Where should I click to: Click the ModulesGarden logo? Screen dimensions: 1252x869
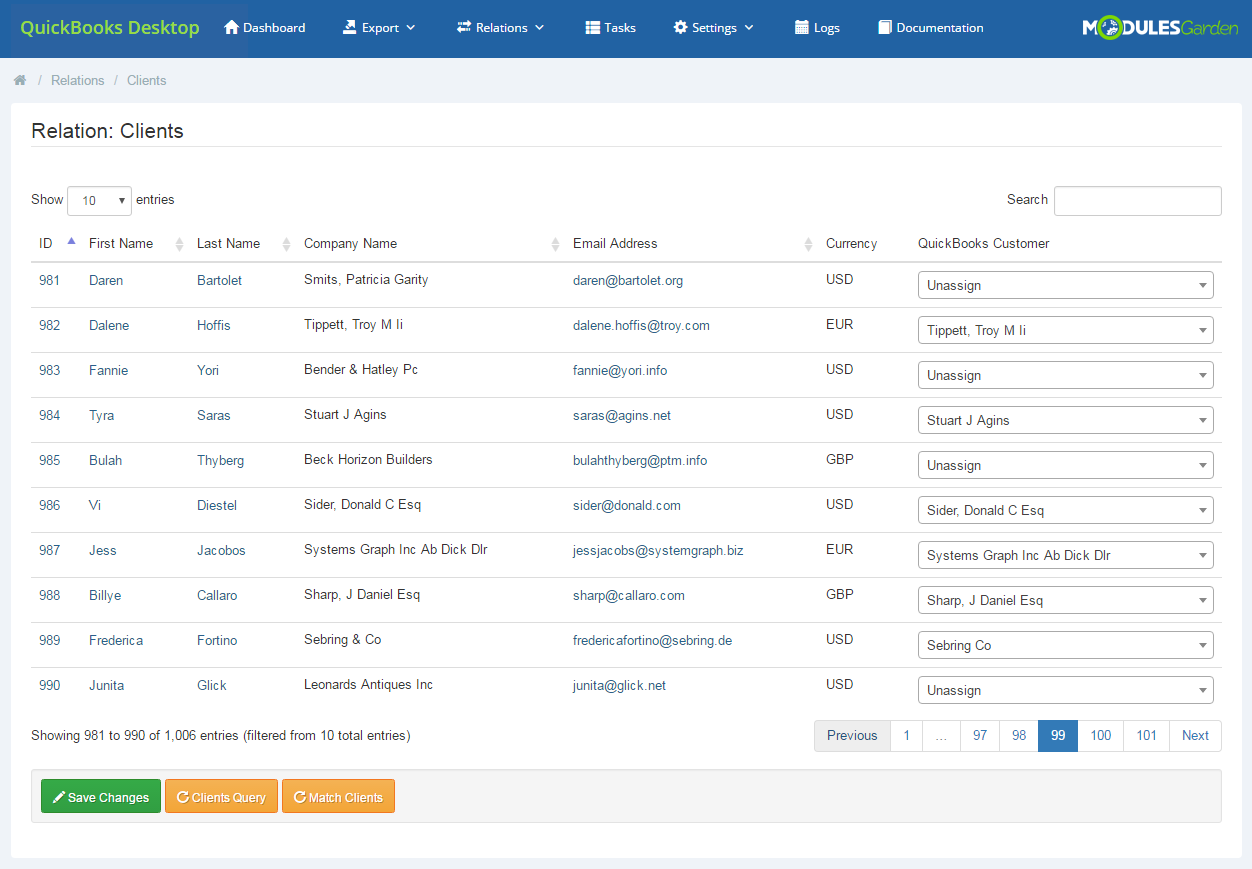[1158, 28]
